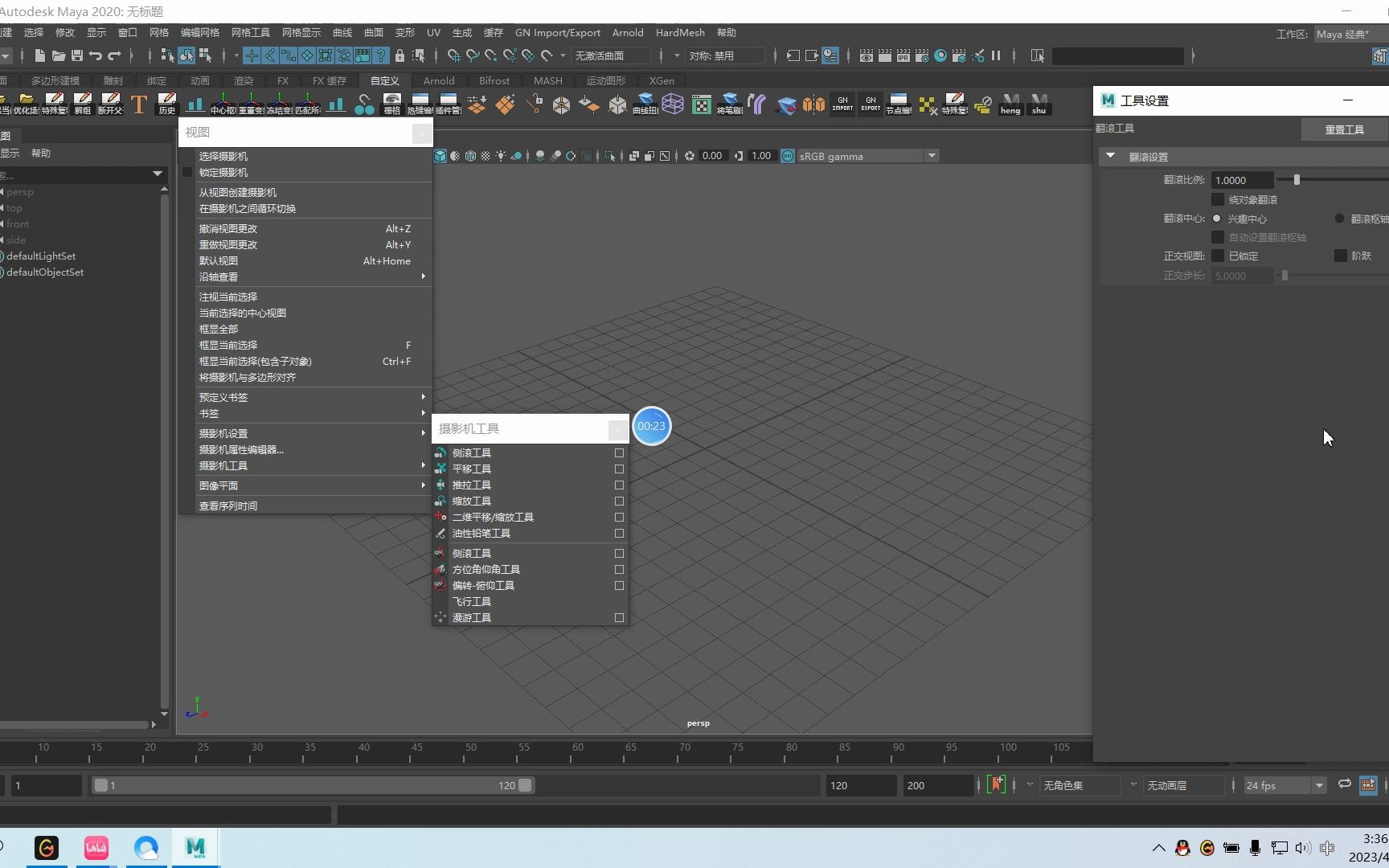Viewport: 1389px width, 868px height.
Task: Select the 翻滚枢轴 radio button
Action: (1339, 219)
